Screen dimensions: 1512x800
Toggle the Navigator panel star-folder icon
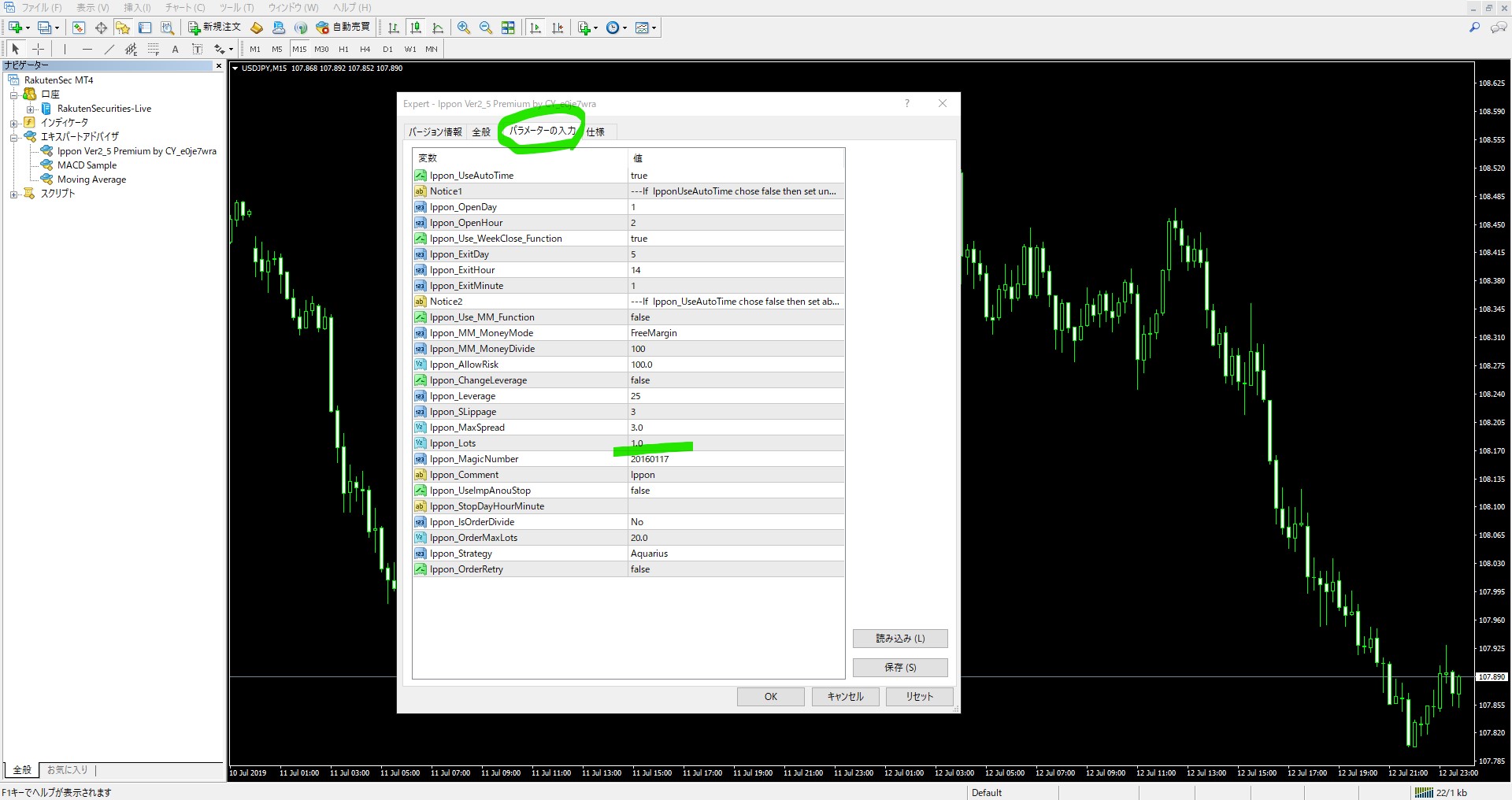click(x=123, y=28)
